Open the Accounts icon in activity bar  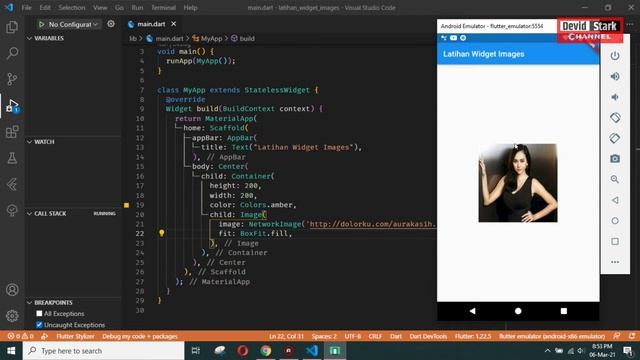pyautogui.click(x=12, y=290)
